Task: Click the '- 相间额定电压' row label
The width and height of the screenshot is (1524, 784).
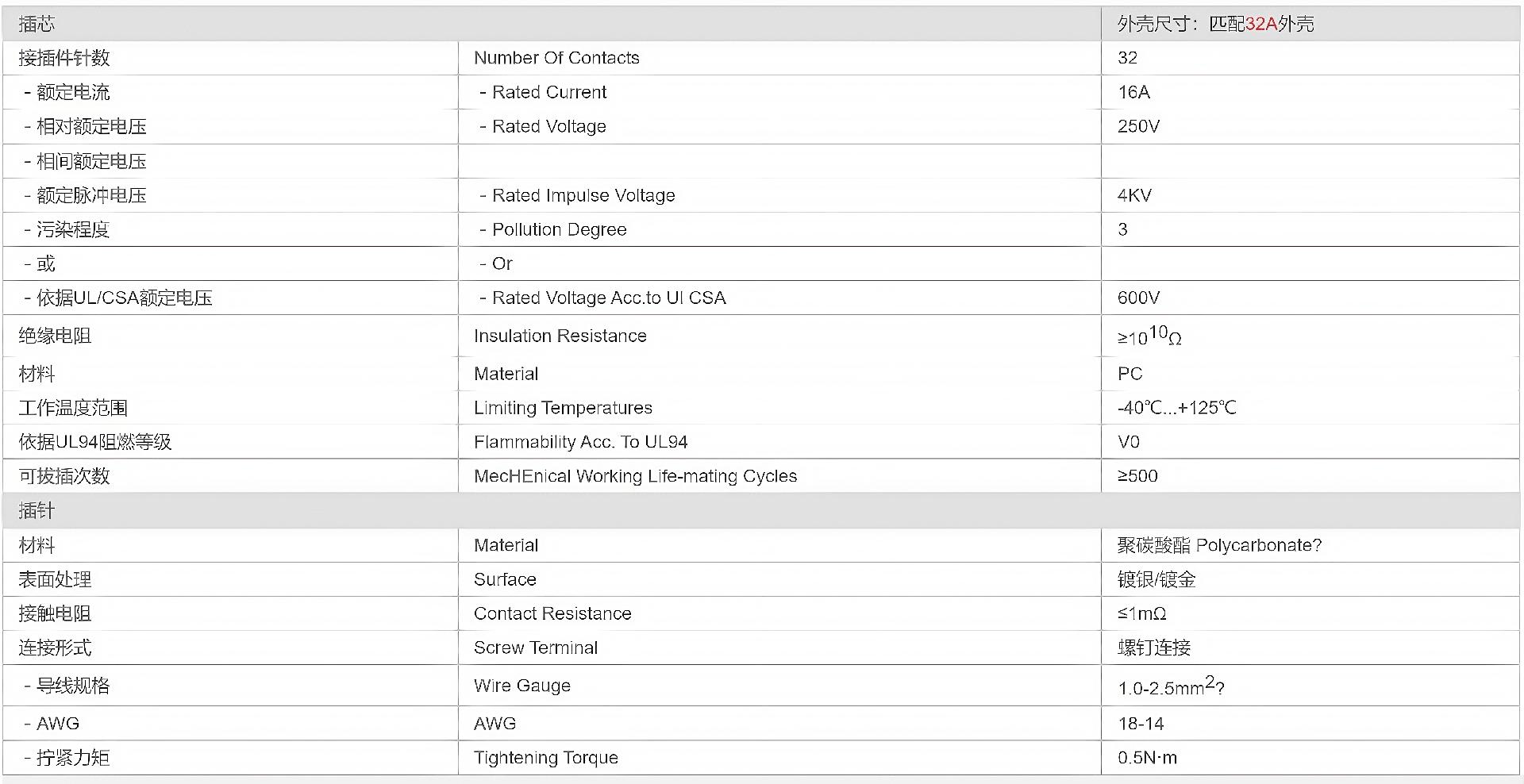Action: tap(86, 161)
